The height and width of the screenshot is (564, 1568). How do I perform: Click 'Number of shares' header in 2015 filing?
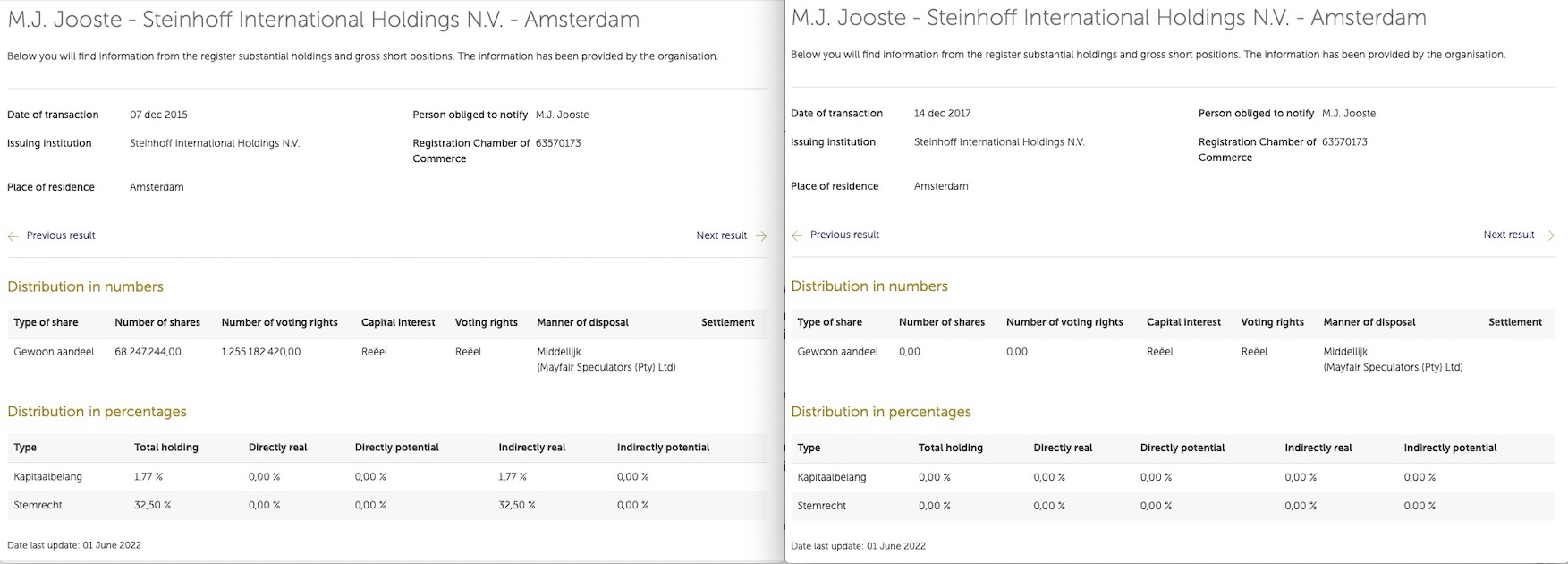click(157, 322)
